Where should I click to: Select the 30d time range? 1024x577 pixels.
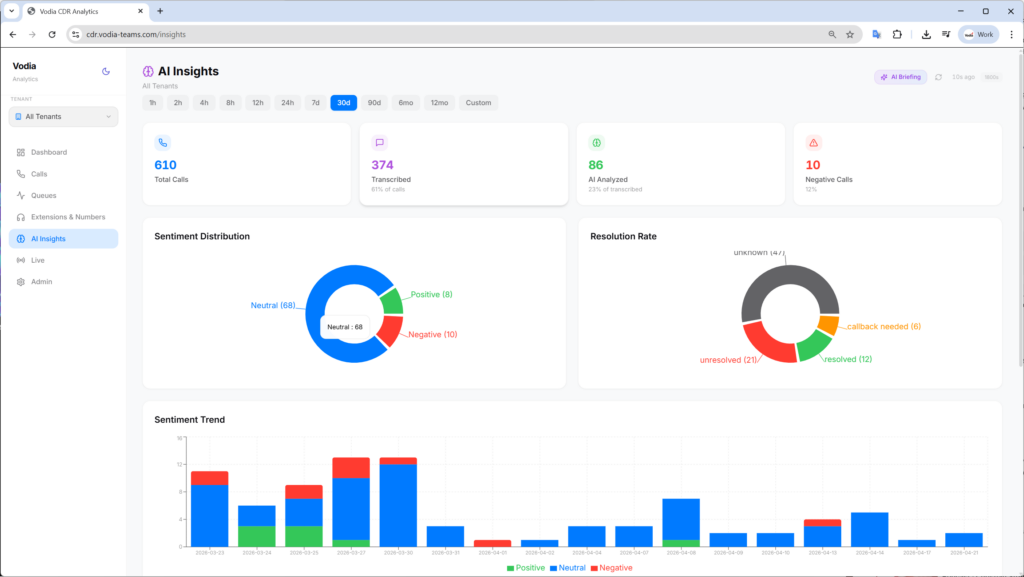(x=344, y=102)
